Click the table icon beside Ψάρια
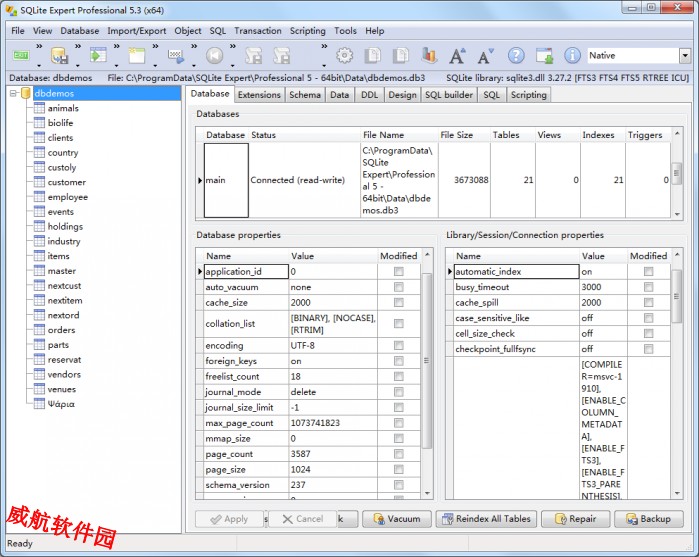 (39, 404)
